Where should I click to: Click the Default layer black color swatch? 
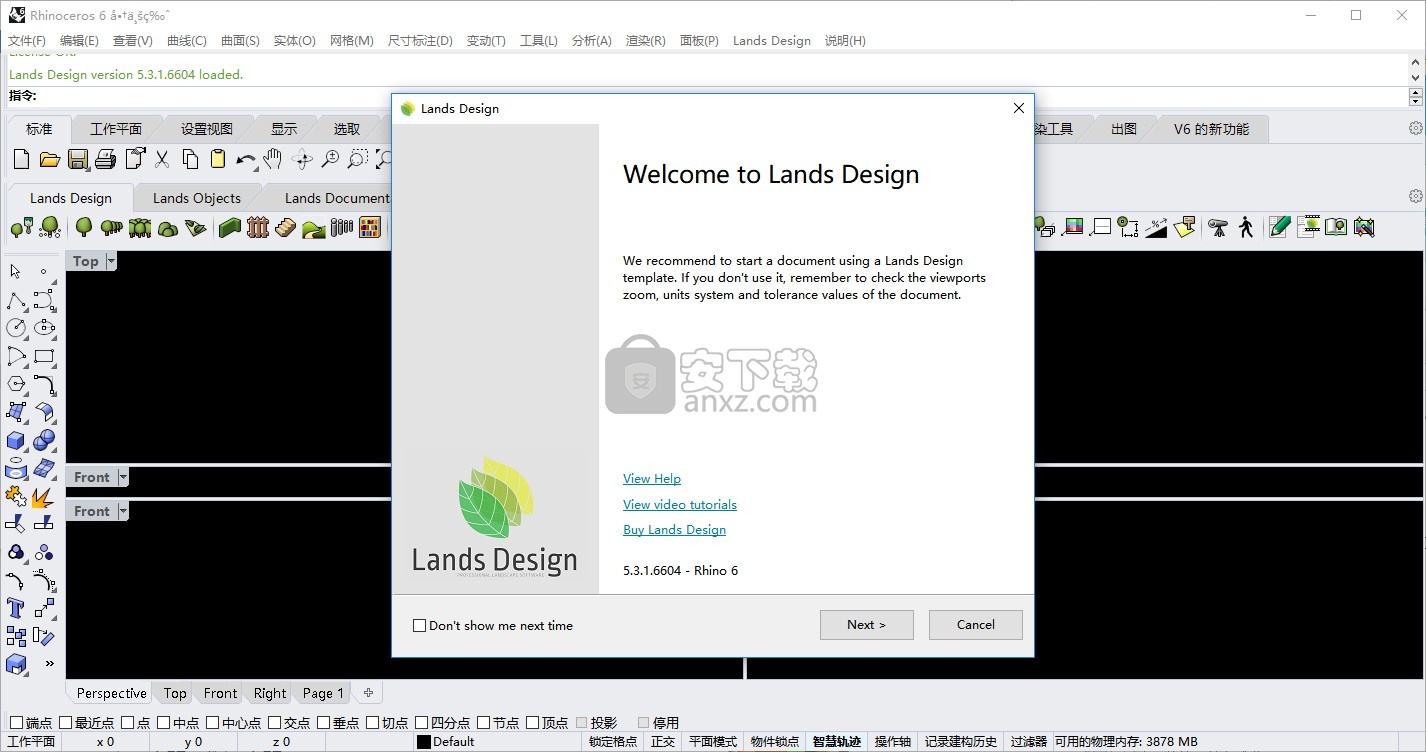(x=424, y=742)
